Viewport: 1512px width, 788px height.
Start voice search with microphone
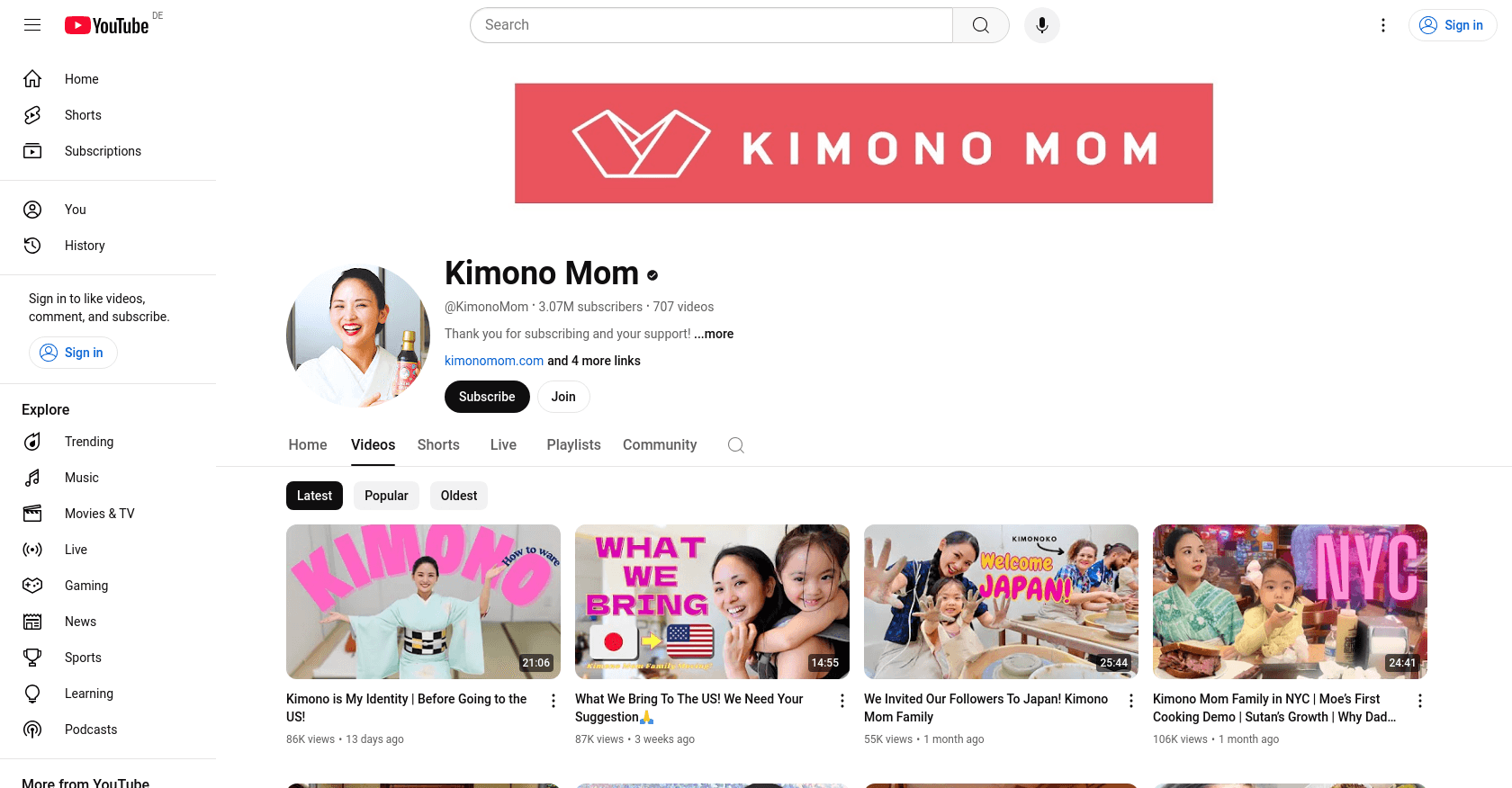(1042, 25)
